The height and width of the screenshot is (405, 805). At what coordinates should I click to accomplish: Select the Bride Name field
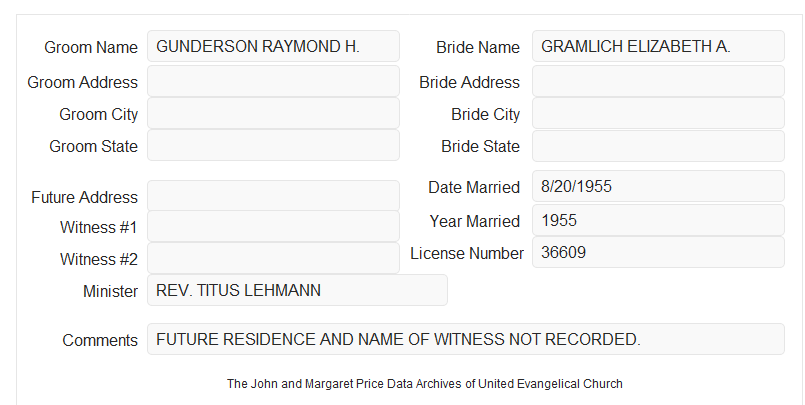658,46
